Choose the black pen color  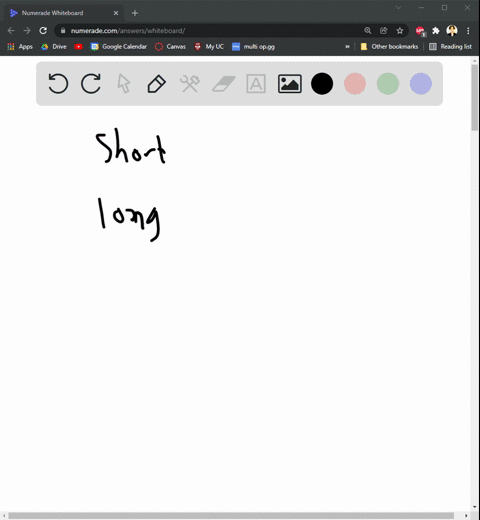click(322, 83)
